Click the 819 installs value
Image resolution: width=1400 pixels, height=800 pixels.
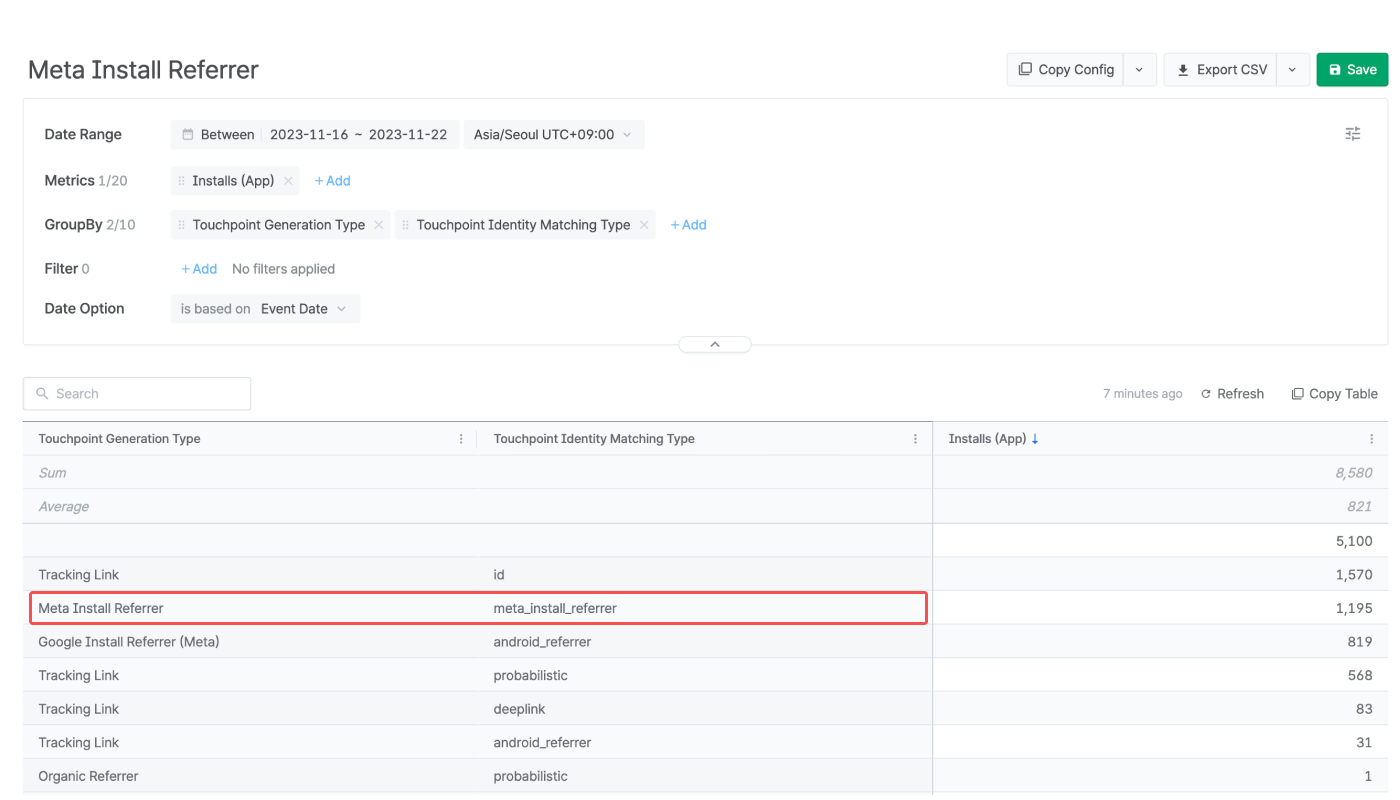point(1360,642)
